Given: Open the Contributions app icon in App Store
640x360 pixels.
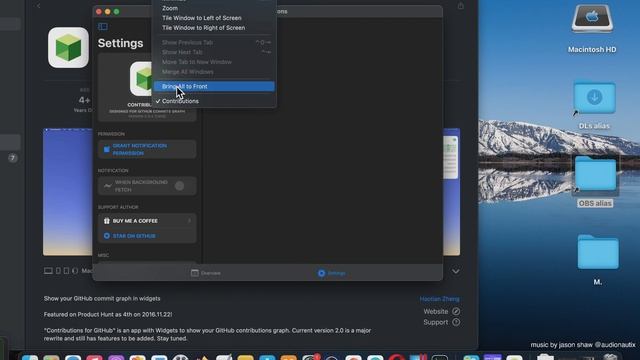Looking at the screenshot, I should pos(68,47).
